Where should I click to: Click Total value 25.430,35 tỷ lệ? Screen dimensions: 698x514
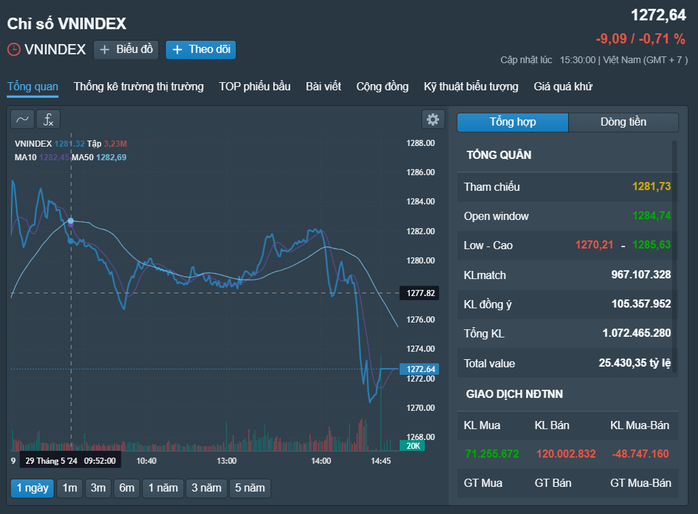coord(635,363)
